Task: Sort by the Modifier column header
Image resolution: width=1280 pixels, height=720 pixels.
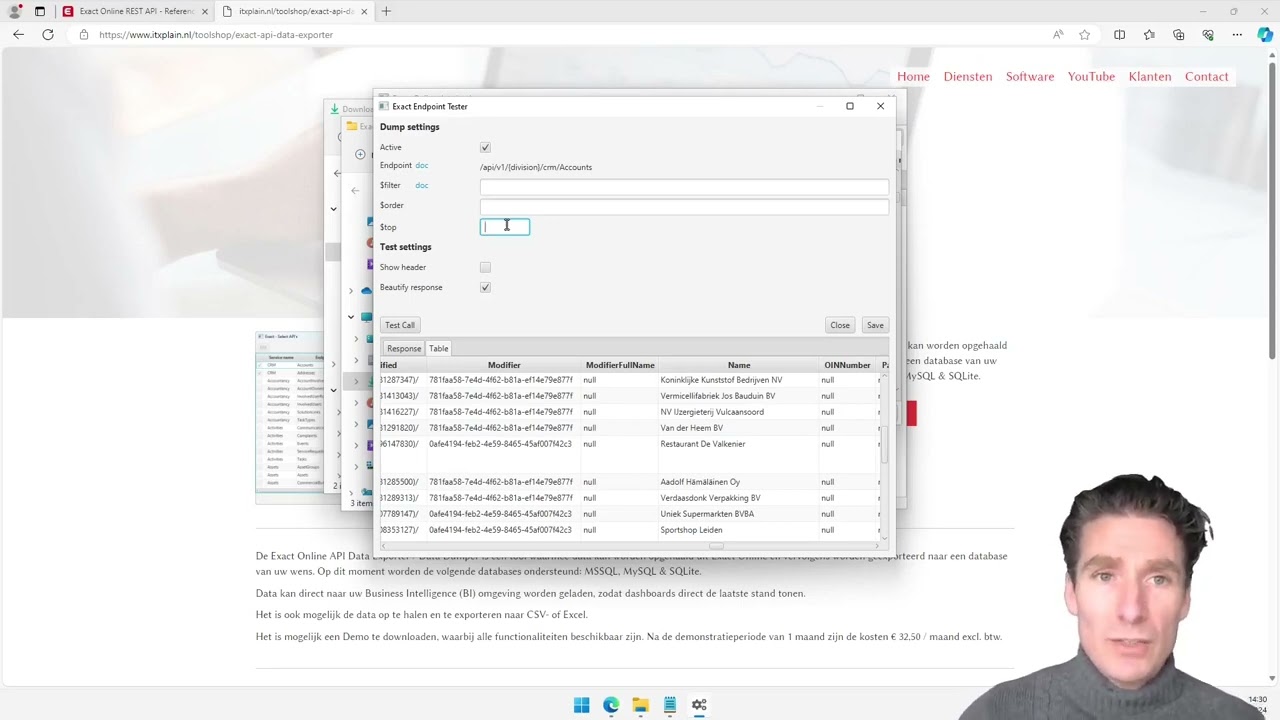Action: [504, 365]
